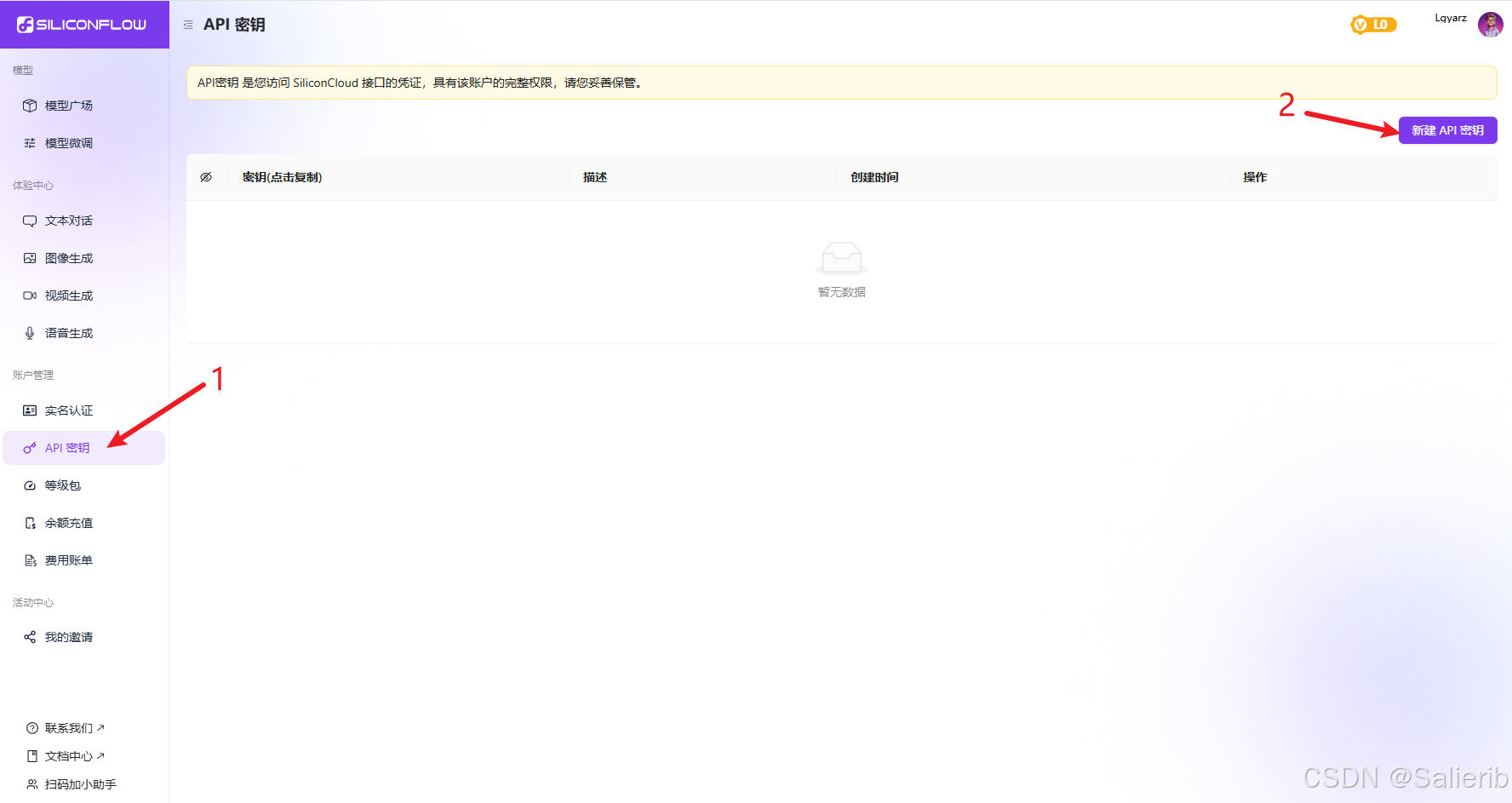Follow the 联系我们 external link
The width and height of the screenshot is (1512, 803).
75,728
